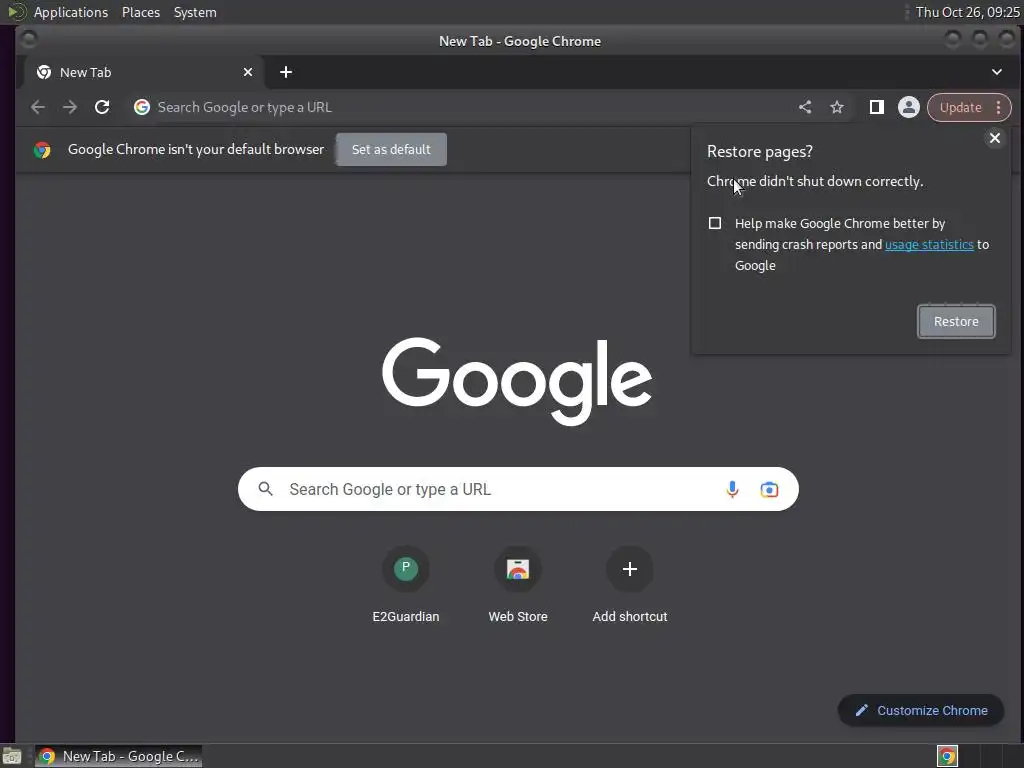The width and height of the screenshot is (1024, 768).
Task: Click the forward navigation arrow
Action: pyautogui.click(x=70, y=107)
